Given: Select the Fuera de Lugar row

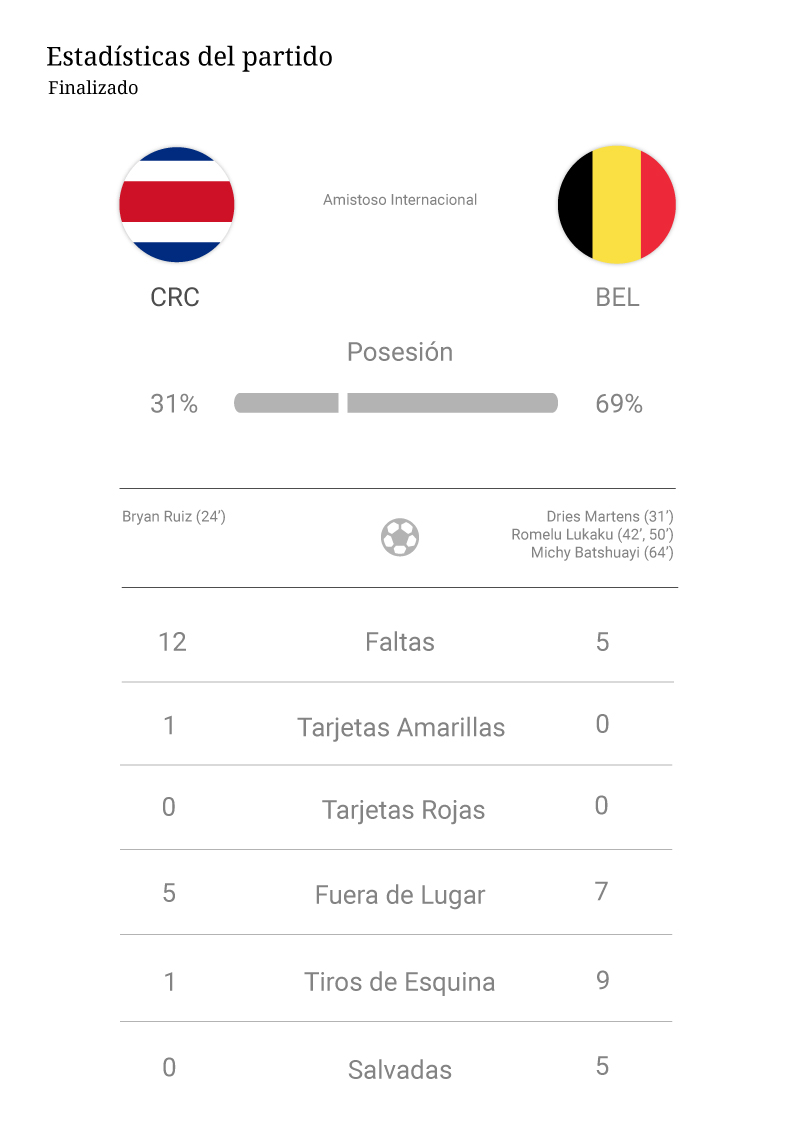Looking at the screenshot, I should (400, 895).
